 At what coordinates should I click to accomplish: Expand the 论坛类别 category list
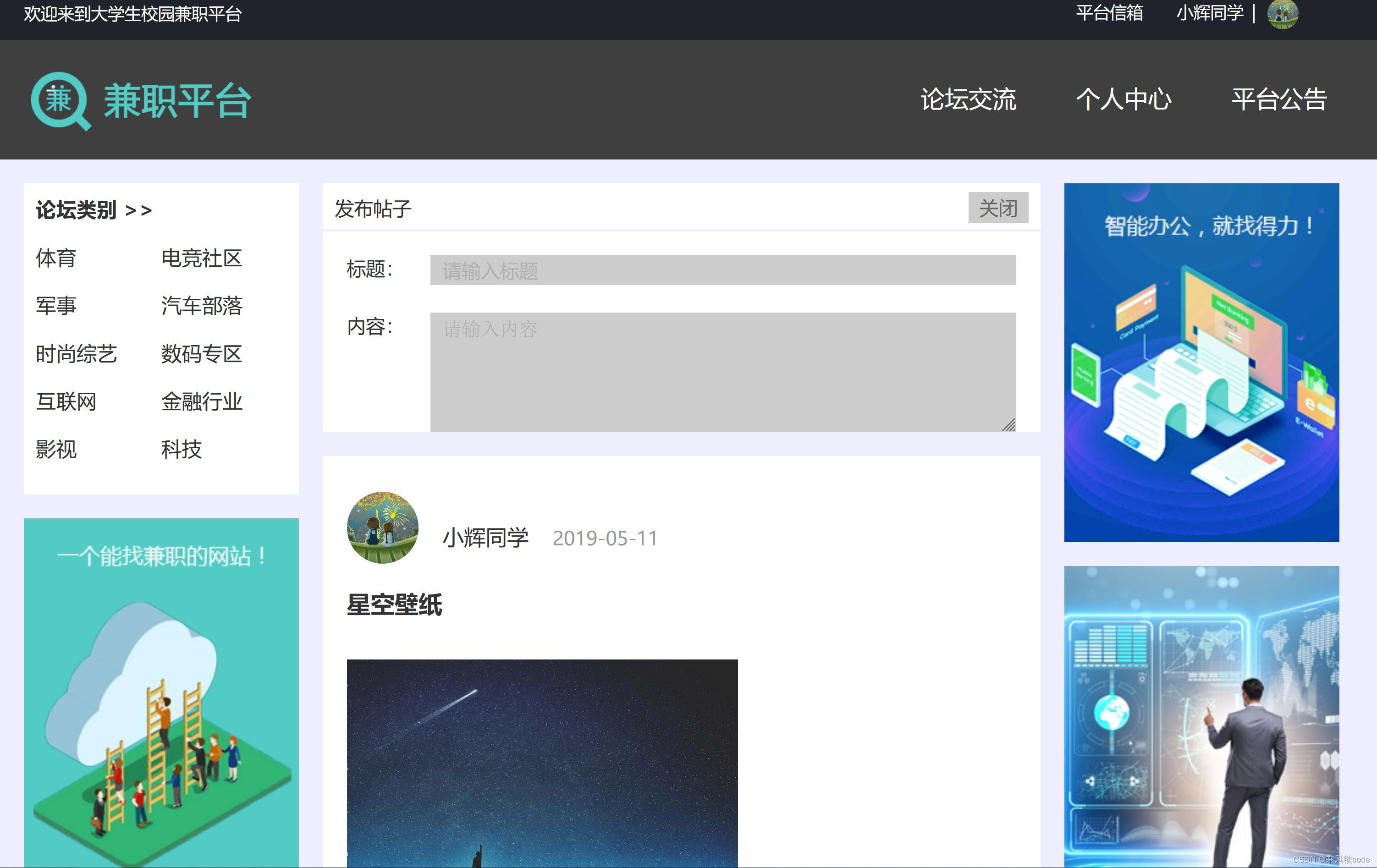point(93,210)
